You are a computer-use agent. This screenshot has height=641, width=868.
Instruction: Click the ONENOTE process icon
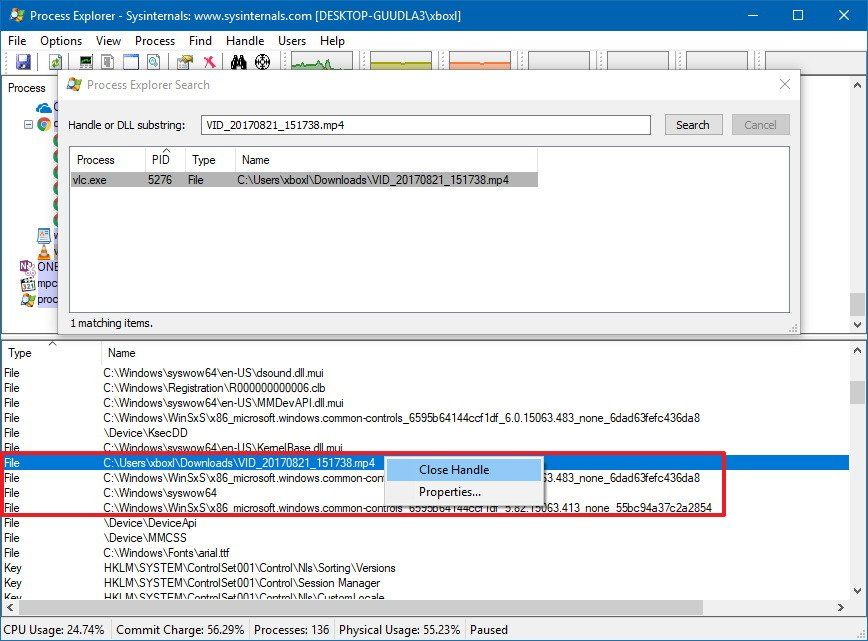pyautogui.click(x=24, y=265)
